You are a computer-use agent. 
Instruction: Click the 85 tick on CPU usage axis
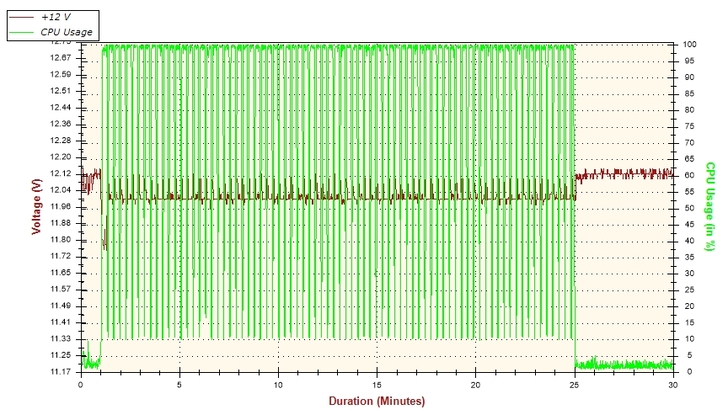(x=689, y=94)
